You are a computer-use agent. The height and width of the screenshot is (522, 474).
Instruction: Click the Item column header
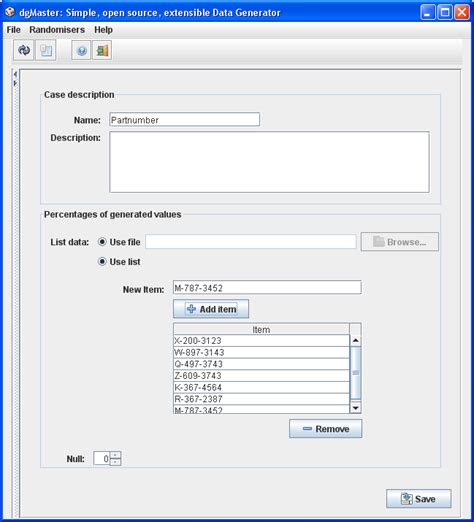click(261, 329)
